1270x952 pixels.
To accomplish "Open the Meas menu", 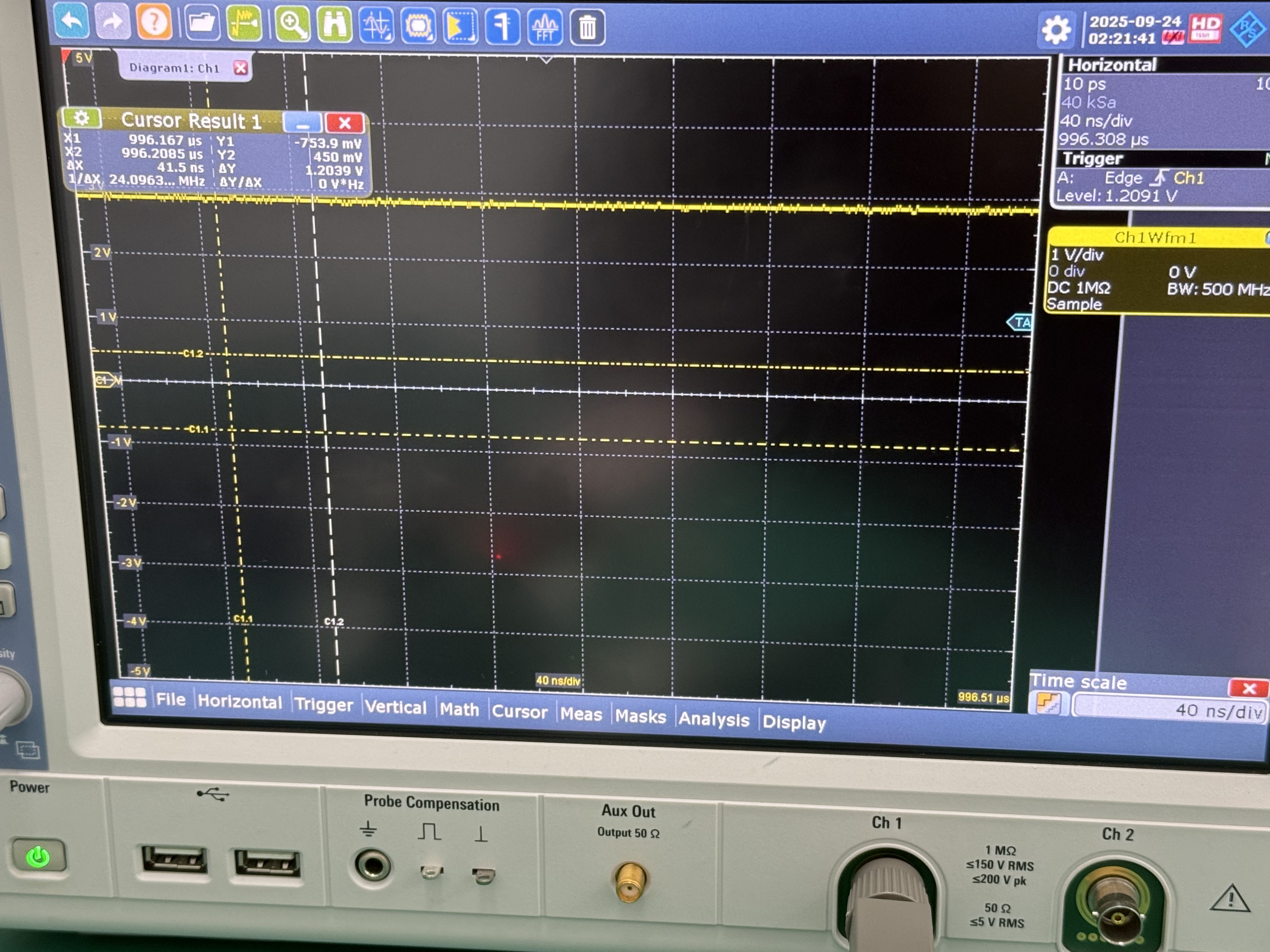I will (581, 714).
